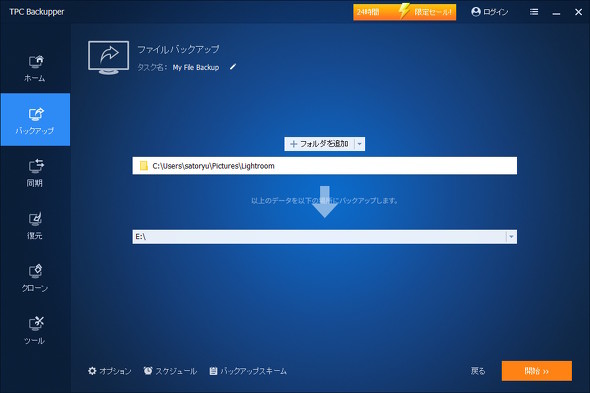Select the Lightroom source folder path
The image size is (590, 393).
[324, 166]
